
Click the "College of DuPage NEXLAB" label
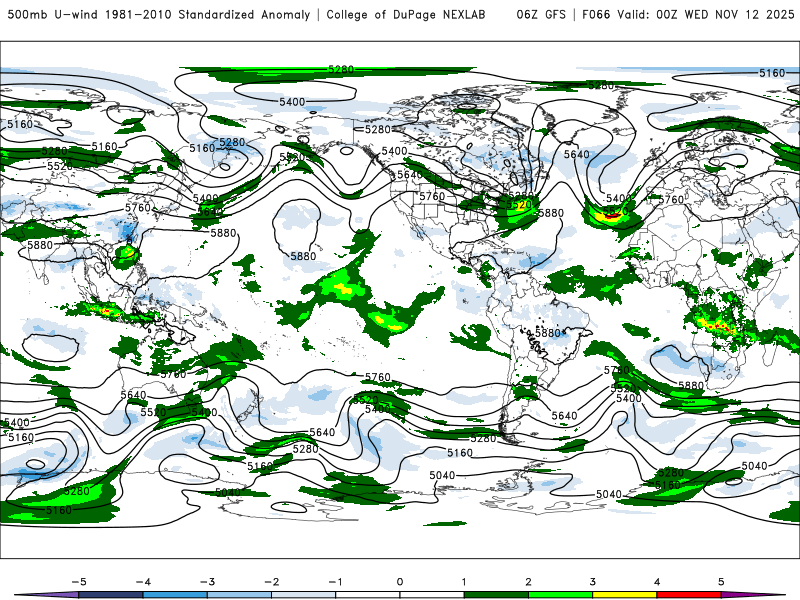click(406, 15)
